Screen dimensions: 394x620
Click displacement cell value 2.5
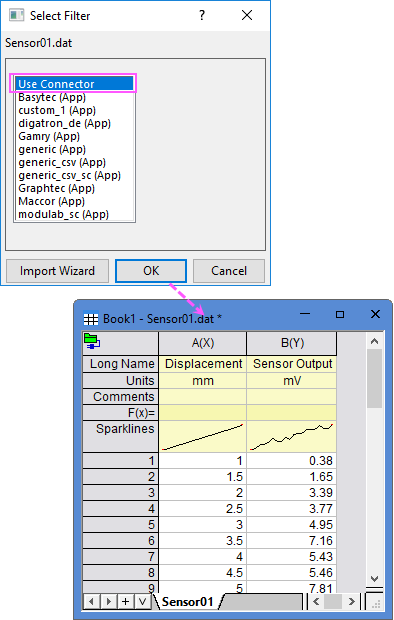[203, 508]
